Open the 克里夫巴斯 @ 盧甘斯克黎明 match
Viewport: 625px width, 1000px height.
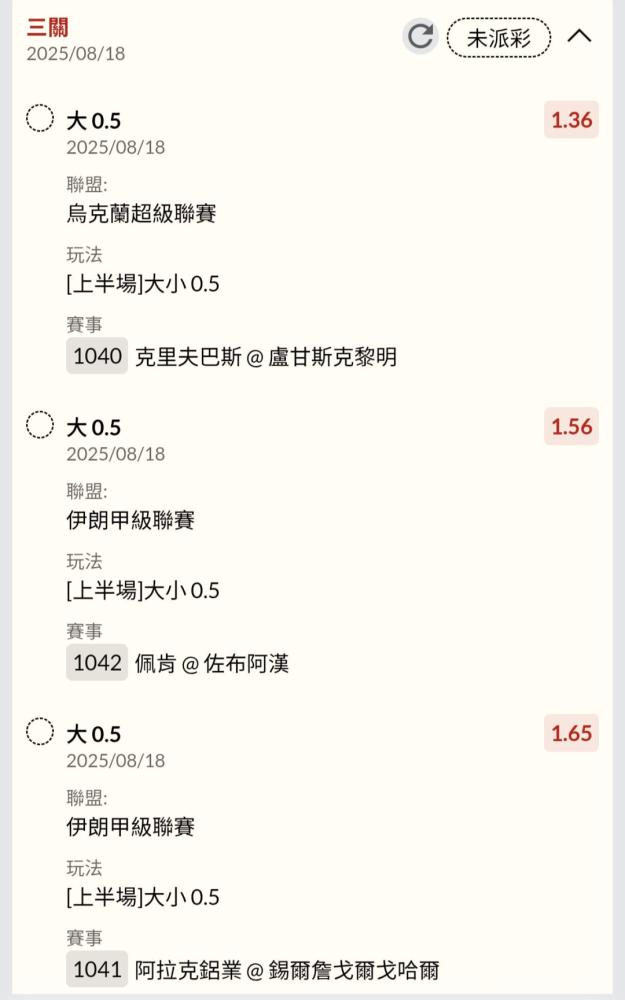[265, 357]
